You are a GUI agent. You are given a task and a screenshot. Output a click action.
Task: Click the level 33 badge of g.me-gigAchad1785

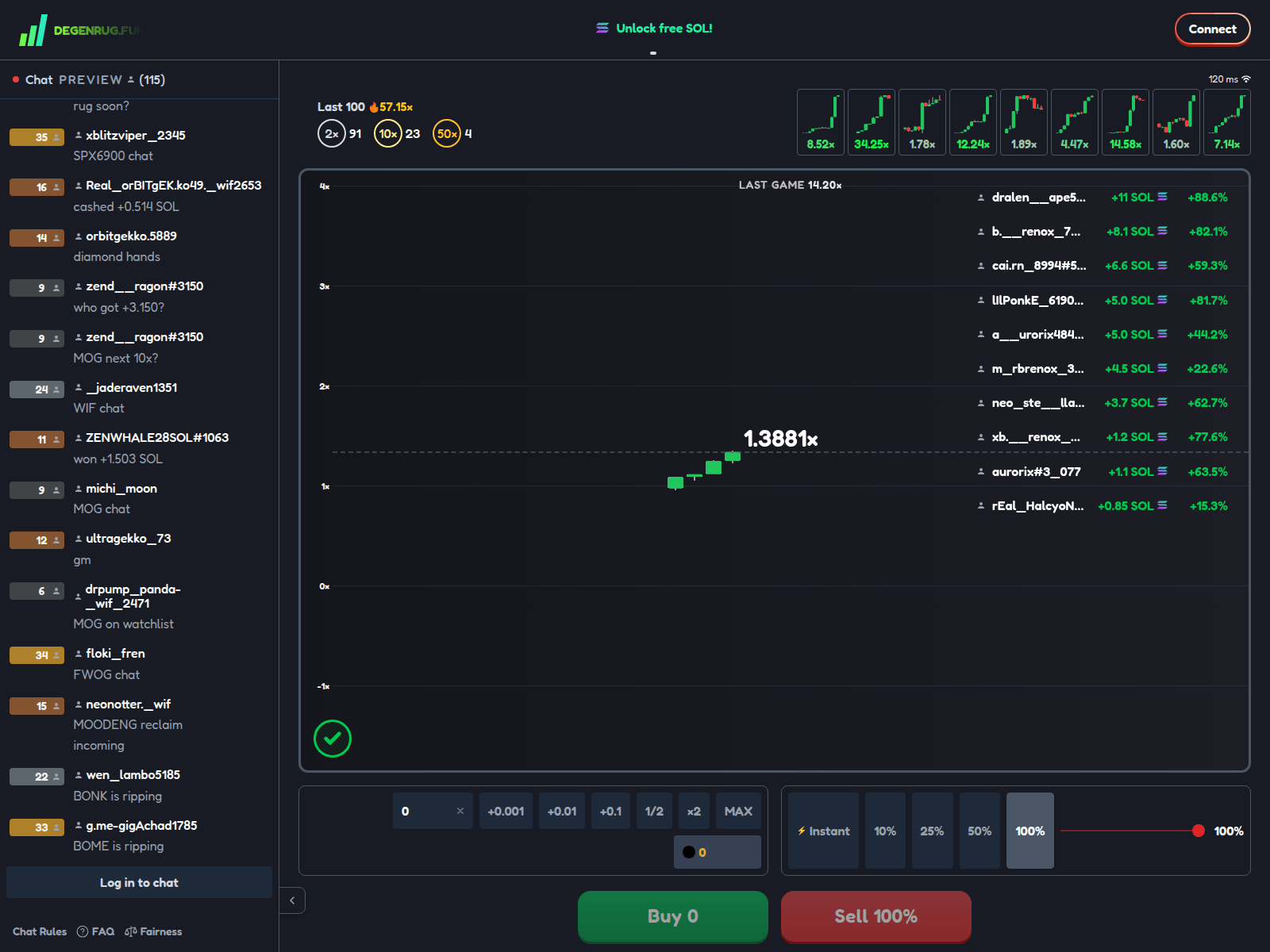[x=37, y=827]
